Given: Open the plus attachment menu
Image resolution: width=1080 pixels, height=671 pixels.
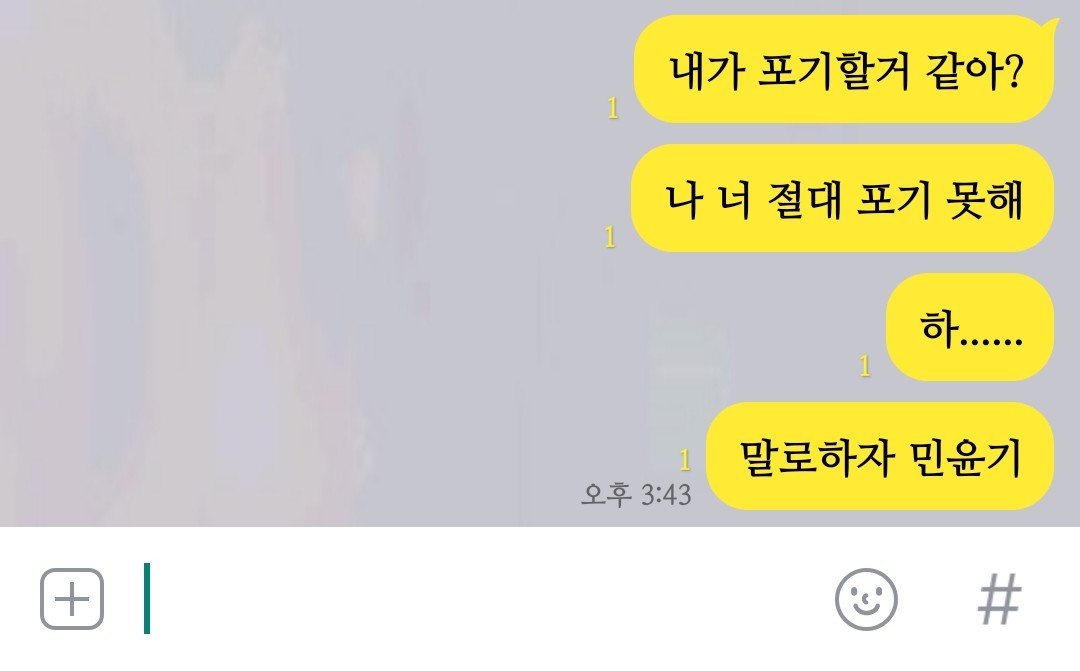Looking at the screenshot, I should (x=72, y=599).
